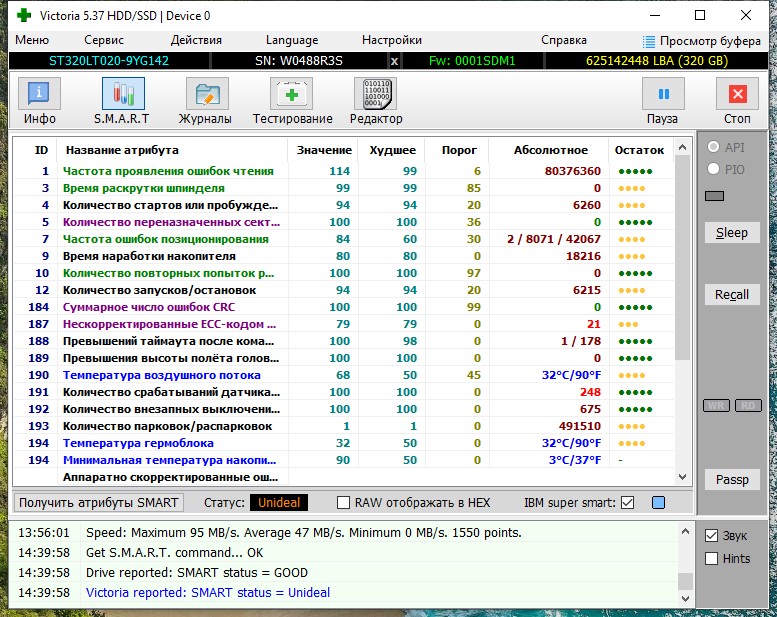777x617 pixels.
Task: Select the API radio button
Action: [x=713, y=147]
